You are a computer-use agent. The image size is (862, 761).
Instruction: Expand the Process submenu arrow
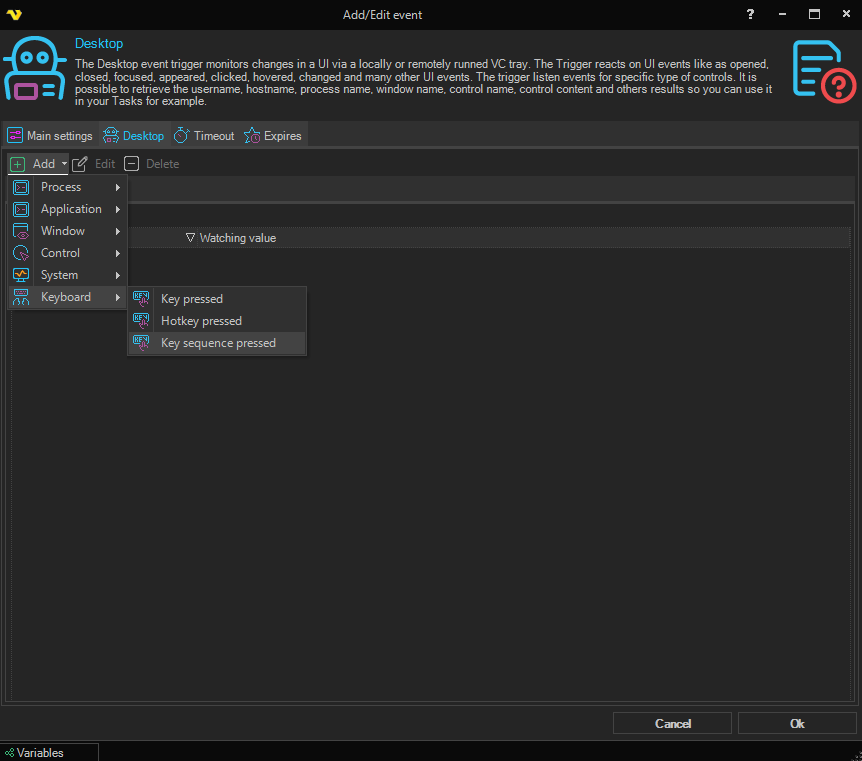click(118, 187)
